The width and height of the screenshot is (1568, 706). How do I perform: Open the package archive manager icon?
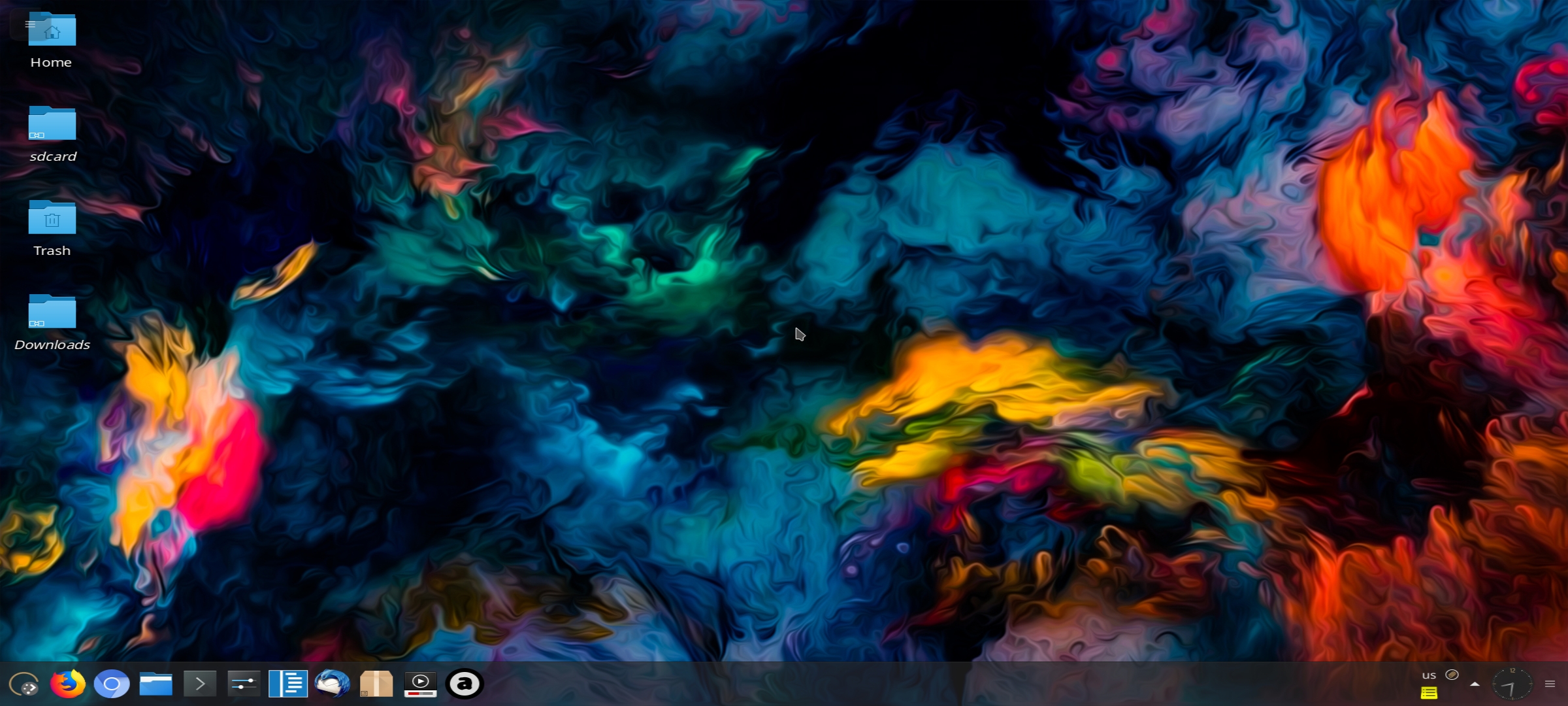(x=376, y=684)
